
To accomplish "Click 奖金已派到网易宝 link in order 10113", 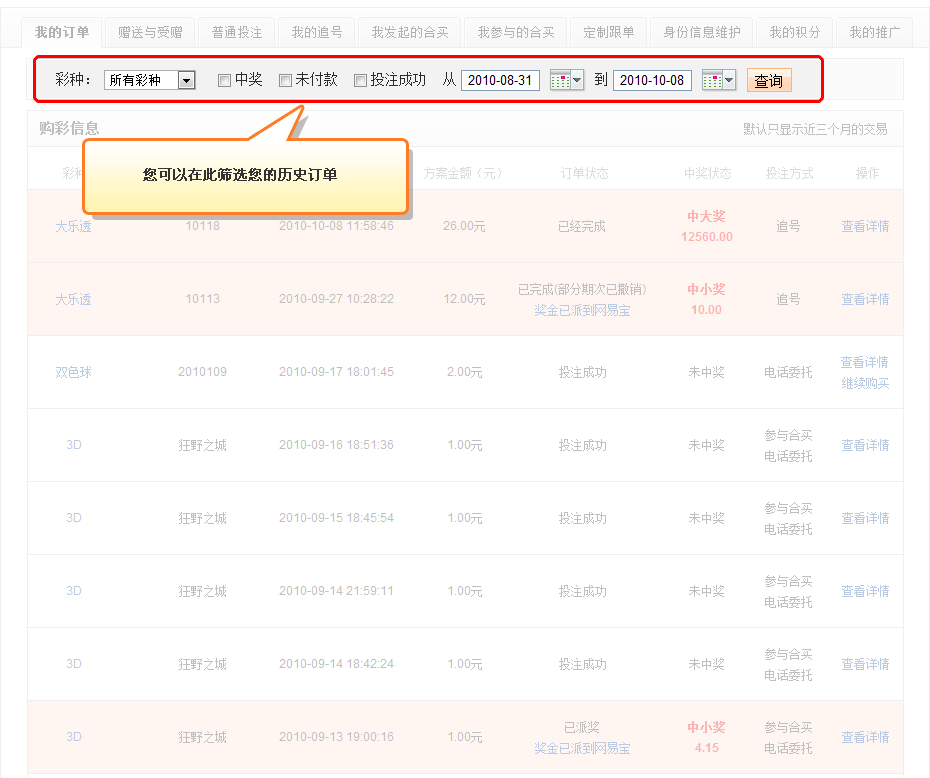I will click(582, 311).
